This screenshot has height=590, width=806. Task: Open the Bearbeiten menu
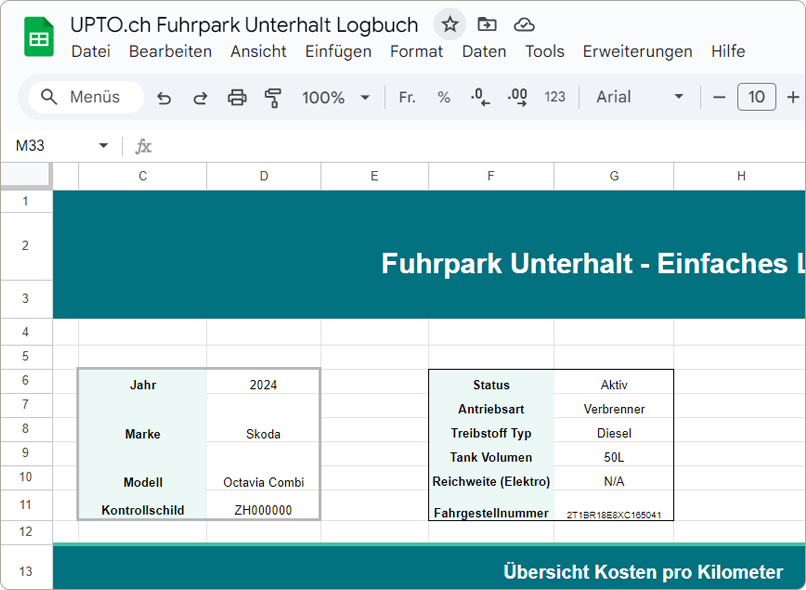click(170, 51)
